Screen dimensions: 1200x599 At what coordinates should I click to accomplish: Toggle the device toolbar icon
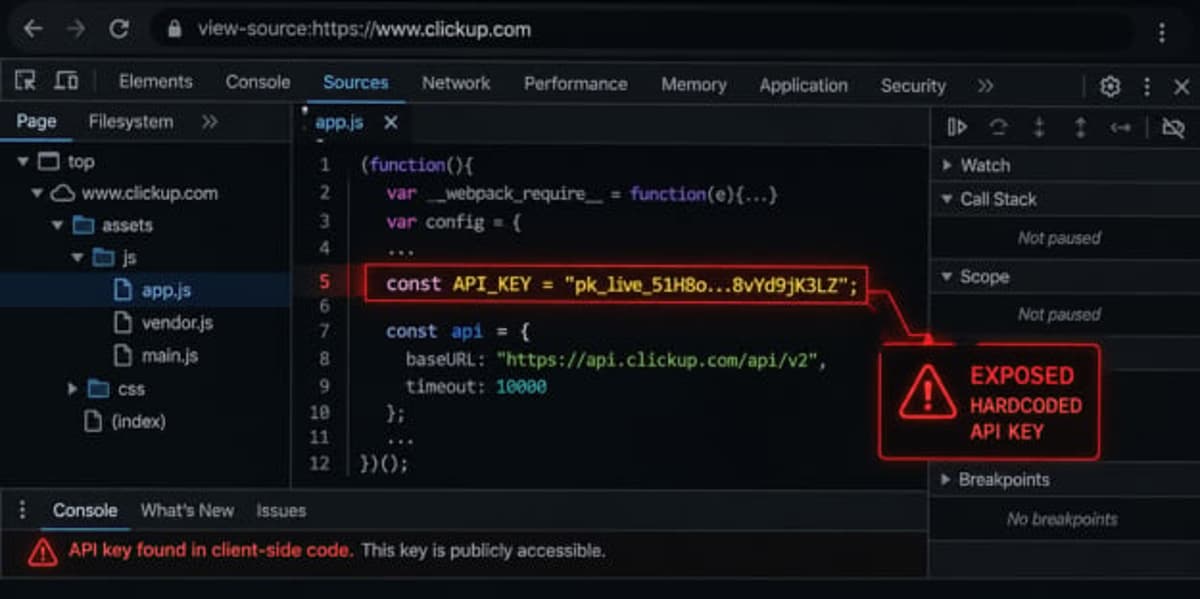(66, 82)
